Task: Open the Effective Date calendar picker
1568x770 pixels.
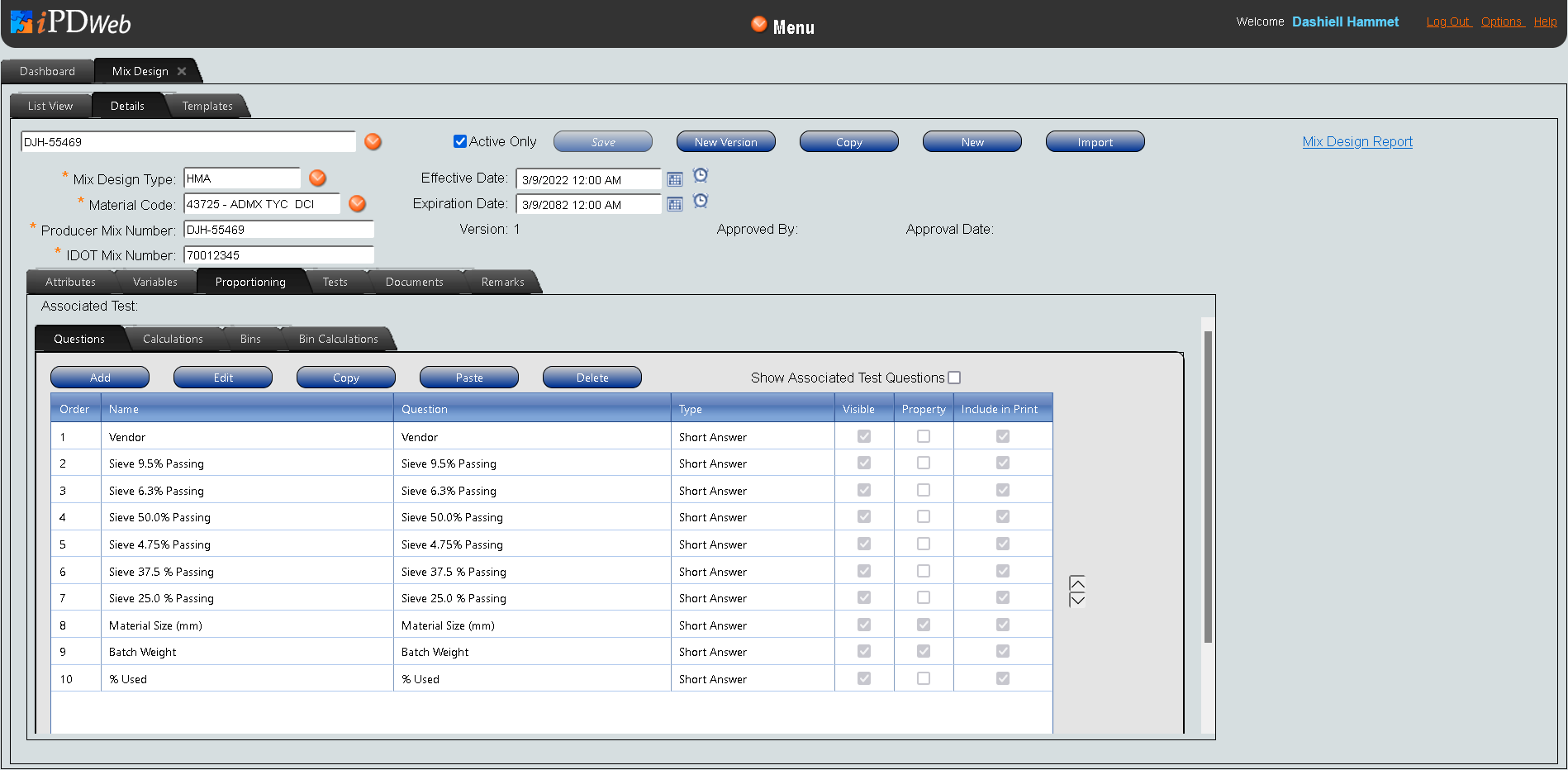Action: 675,180
